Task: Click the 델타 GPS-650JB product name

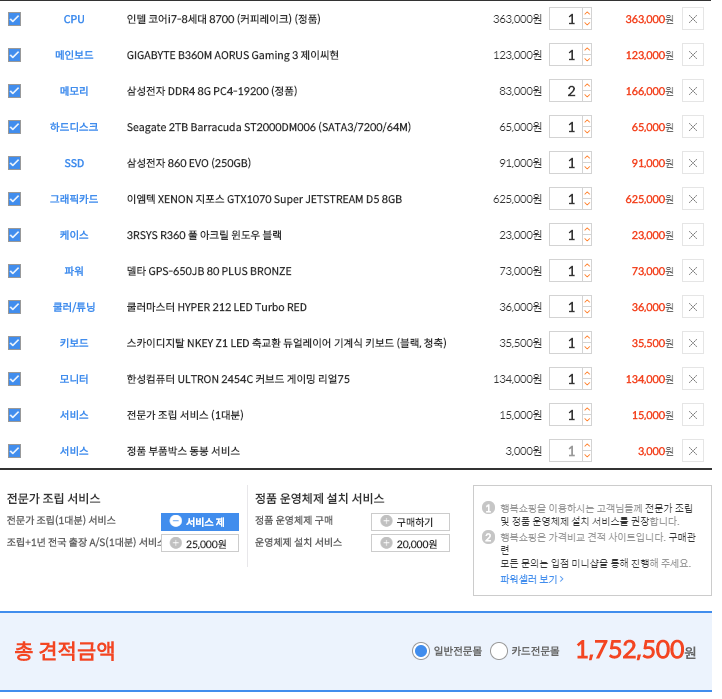Action: tap(209, 271)
